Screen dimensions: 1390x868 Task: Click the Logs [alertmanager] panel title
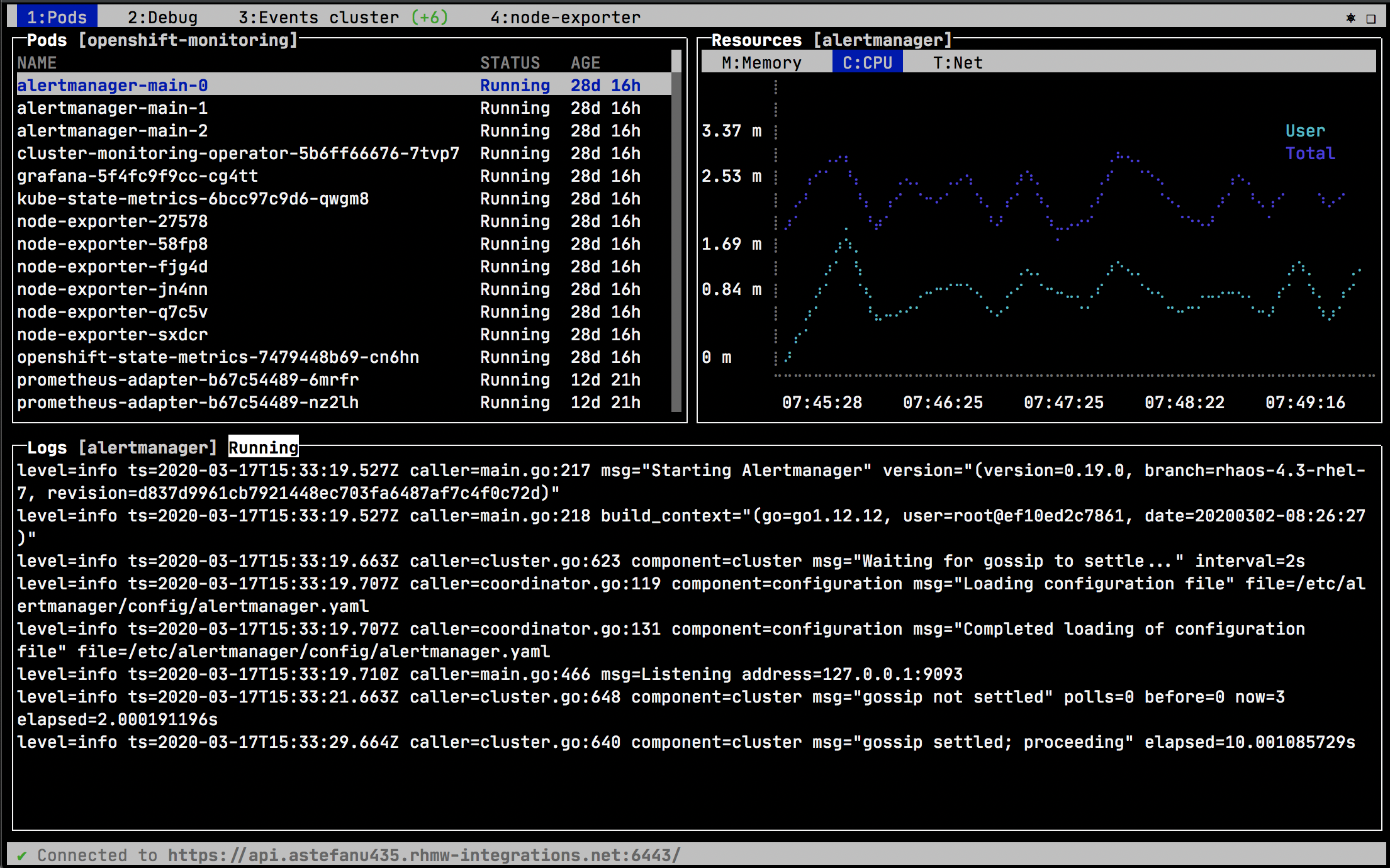[122, 447]
